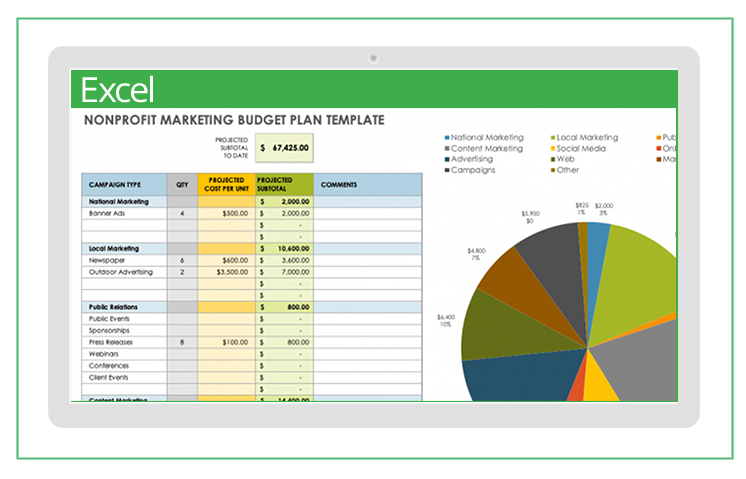
Task: Click the Other legend entry
Action: [x=567, y=170]
